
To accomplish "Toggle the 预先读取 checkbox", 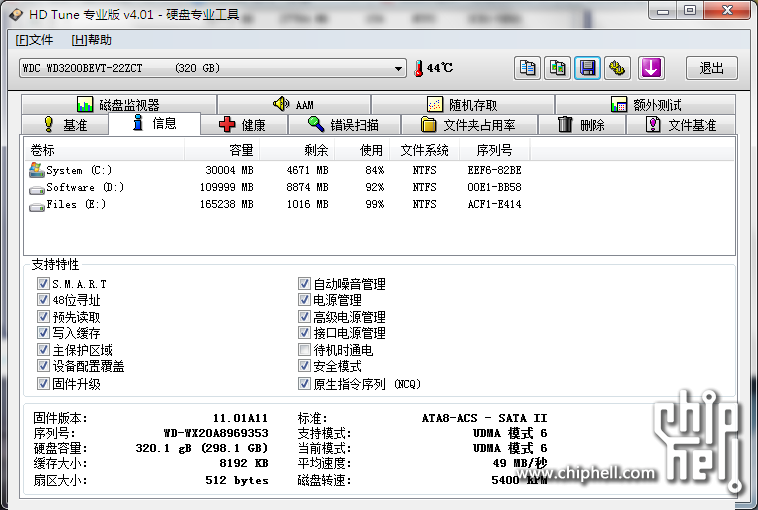I will 43,317.
